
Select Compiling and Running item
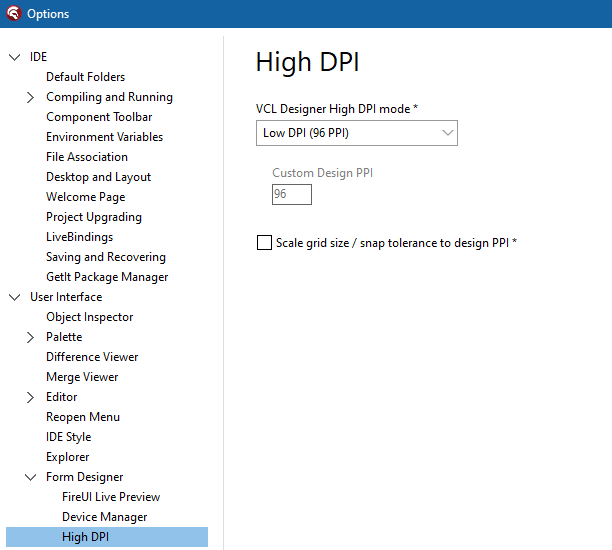click(109, 97)
